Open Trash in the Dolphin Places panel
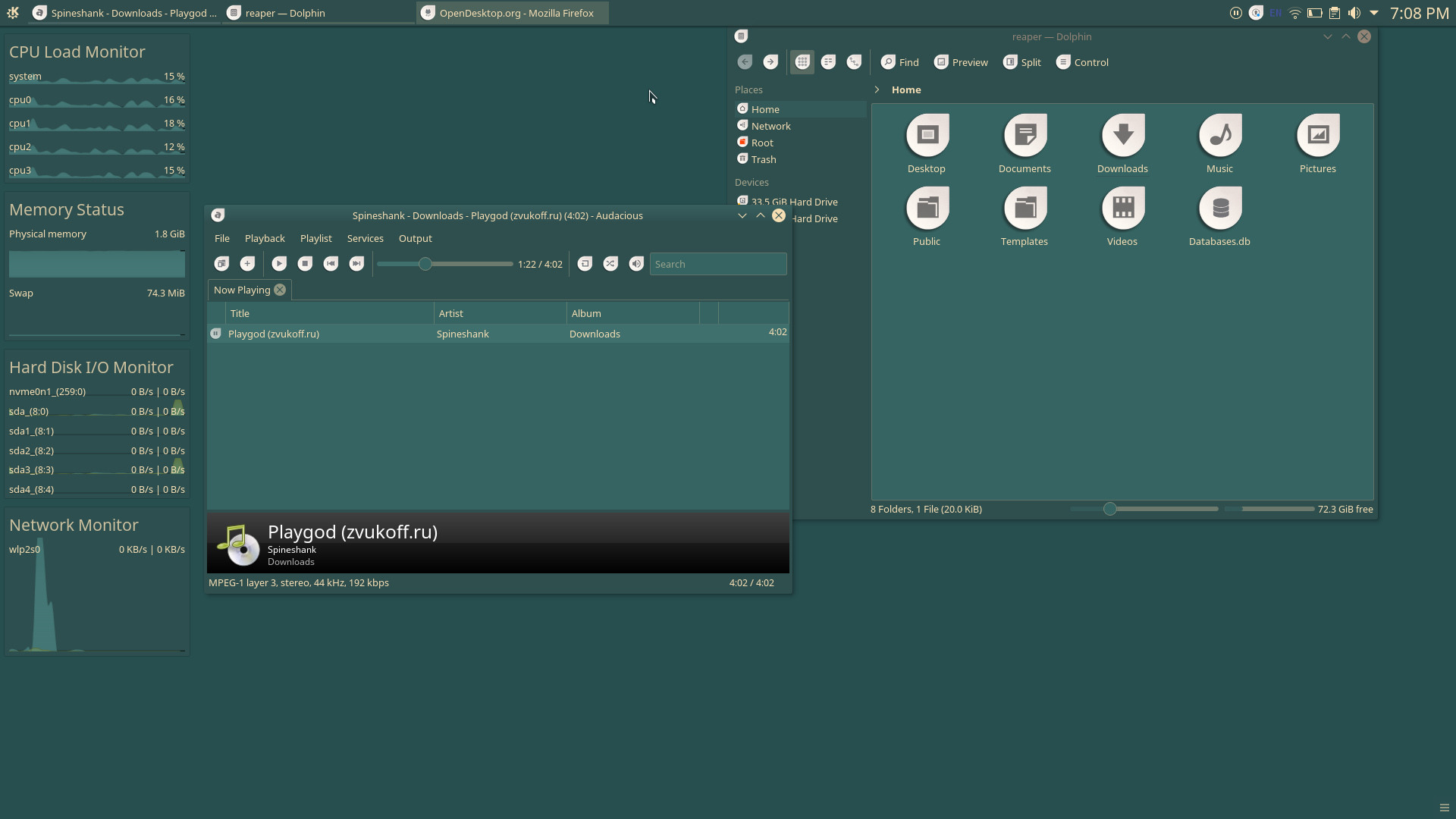This screenshot has height=819, width=1456. 800,159
